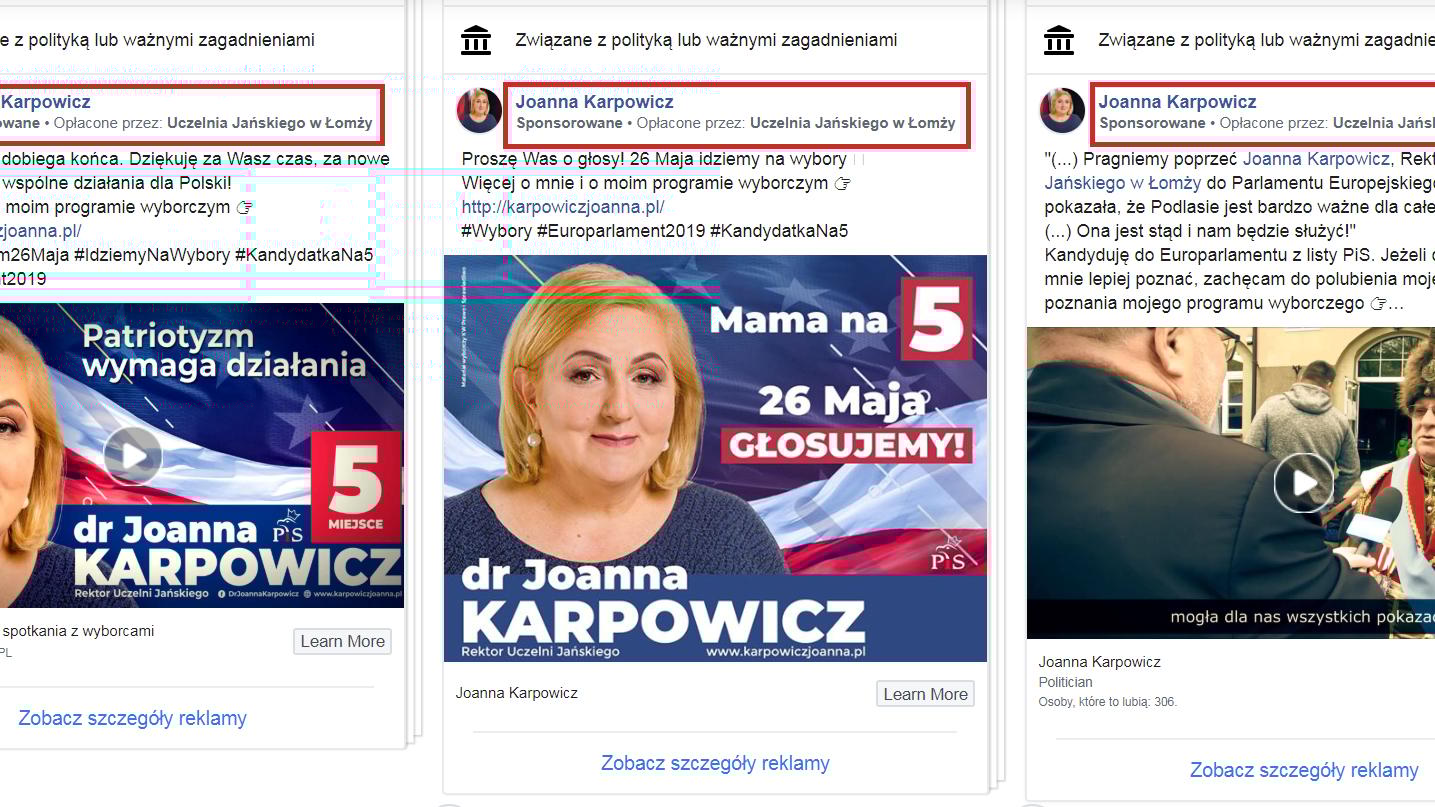Open Zobacz szczegóły reklamy in right card

pyautogui.click(x=1304, y=770)
